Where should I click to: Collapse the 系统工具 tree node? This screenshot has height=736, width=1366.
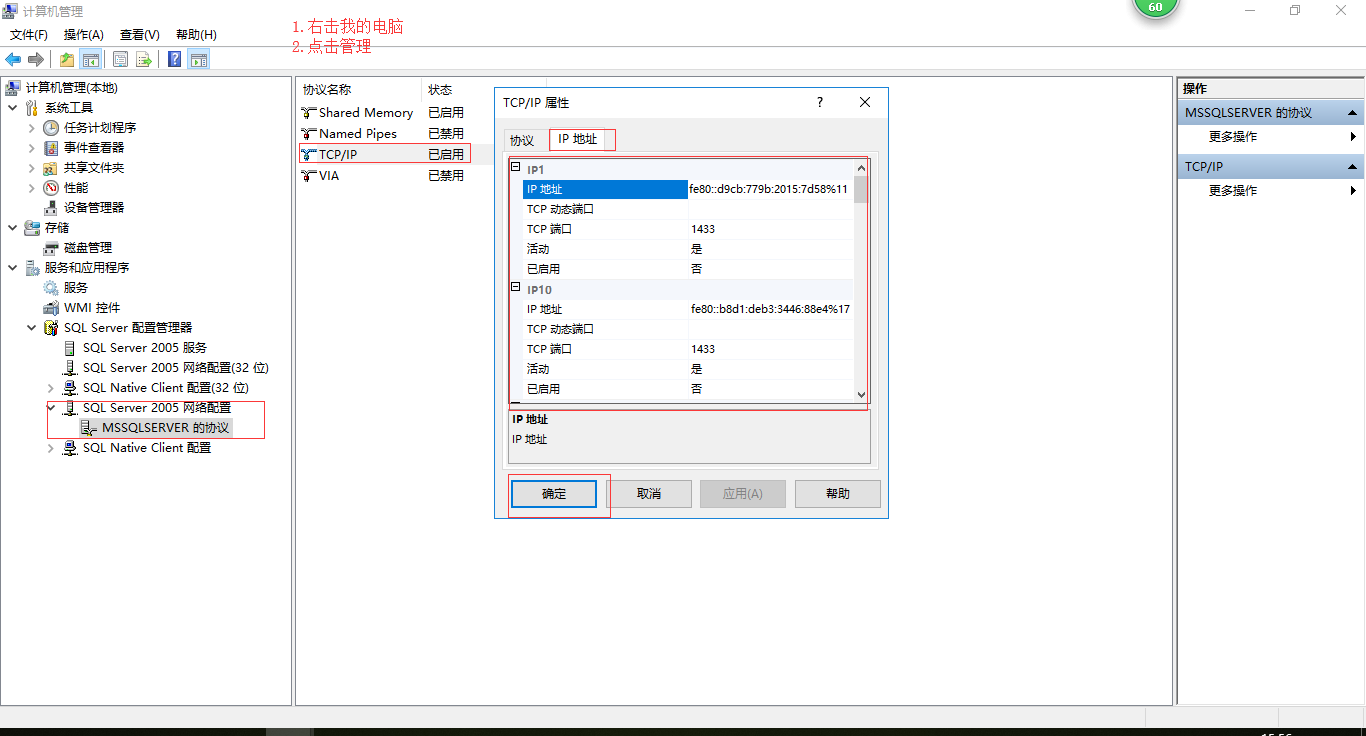click(x=12, y=107)
